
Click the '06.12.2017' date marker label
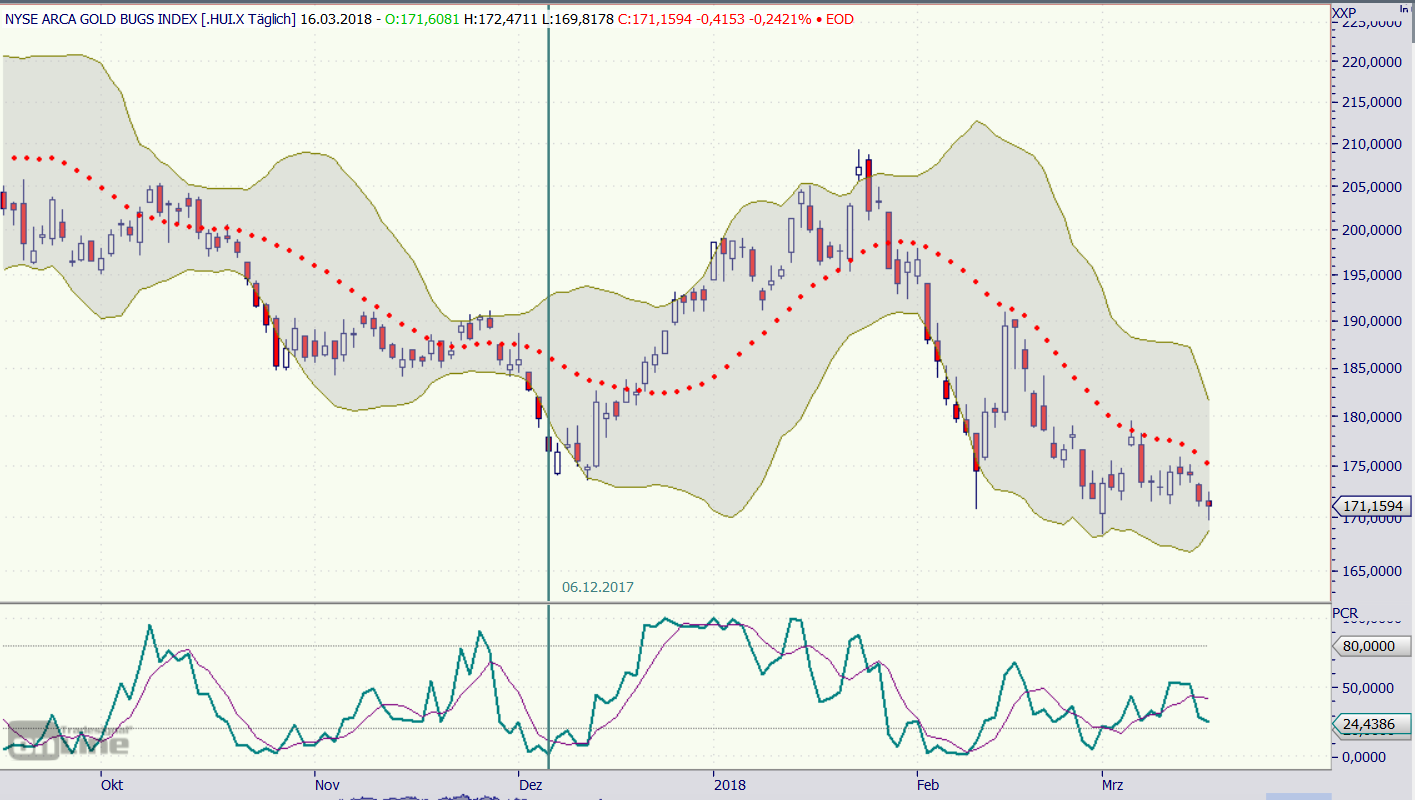[x=598, y=587]
